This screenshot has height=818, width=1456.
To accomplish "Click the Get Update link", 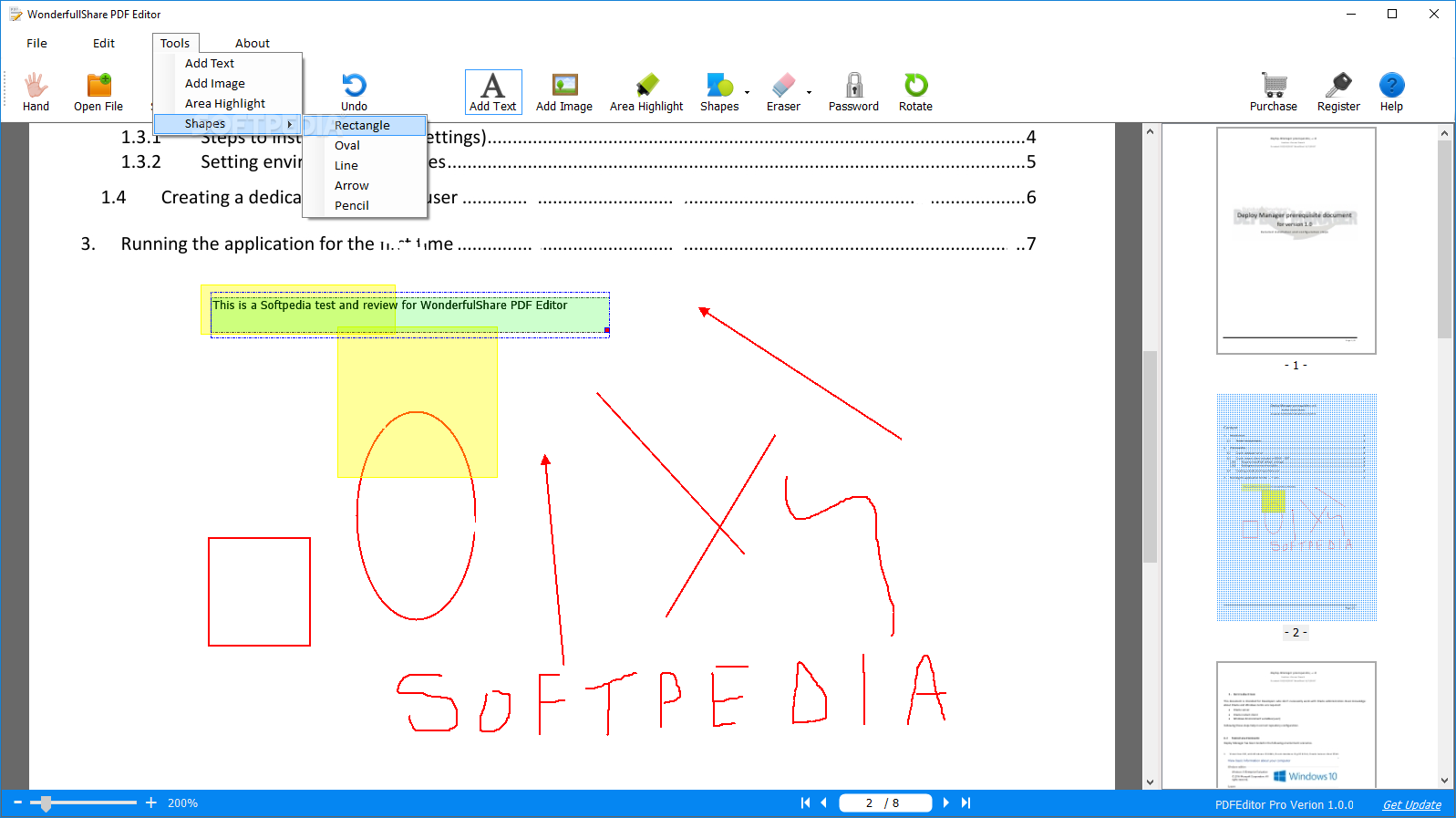I will [x=1411, y=804].
